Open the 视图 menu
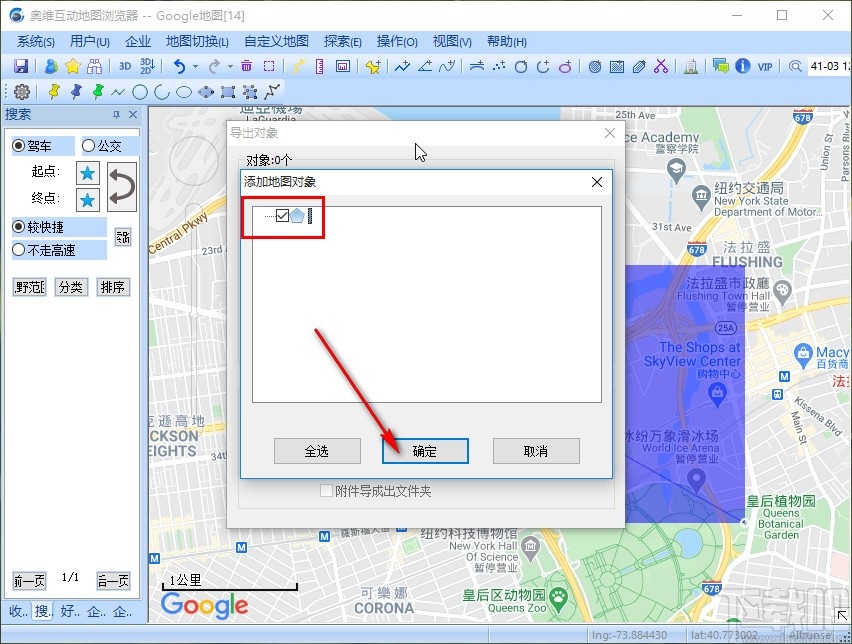The image size is (852, 644). pyautogui.click(x=451, y=41)
